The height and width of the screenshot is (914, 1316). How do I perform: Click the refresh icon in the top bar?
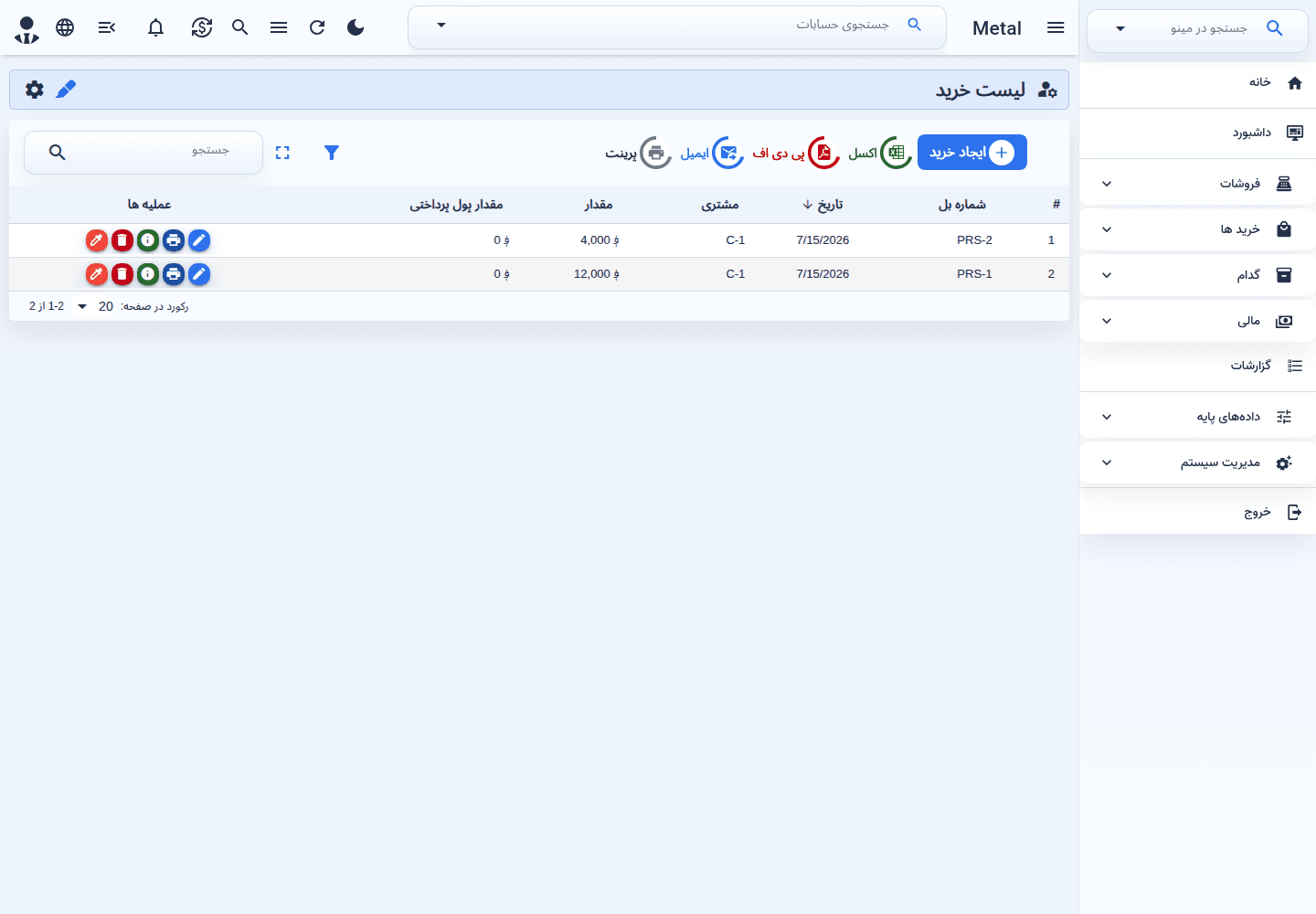[x=317, y=27]
